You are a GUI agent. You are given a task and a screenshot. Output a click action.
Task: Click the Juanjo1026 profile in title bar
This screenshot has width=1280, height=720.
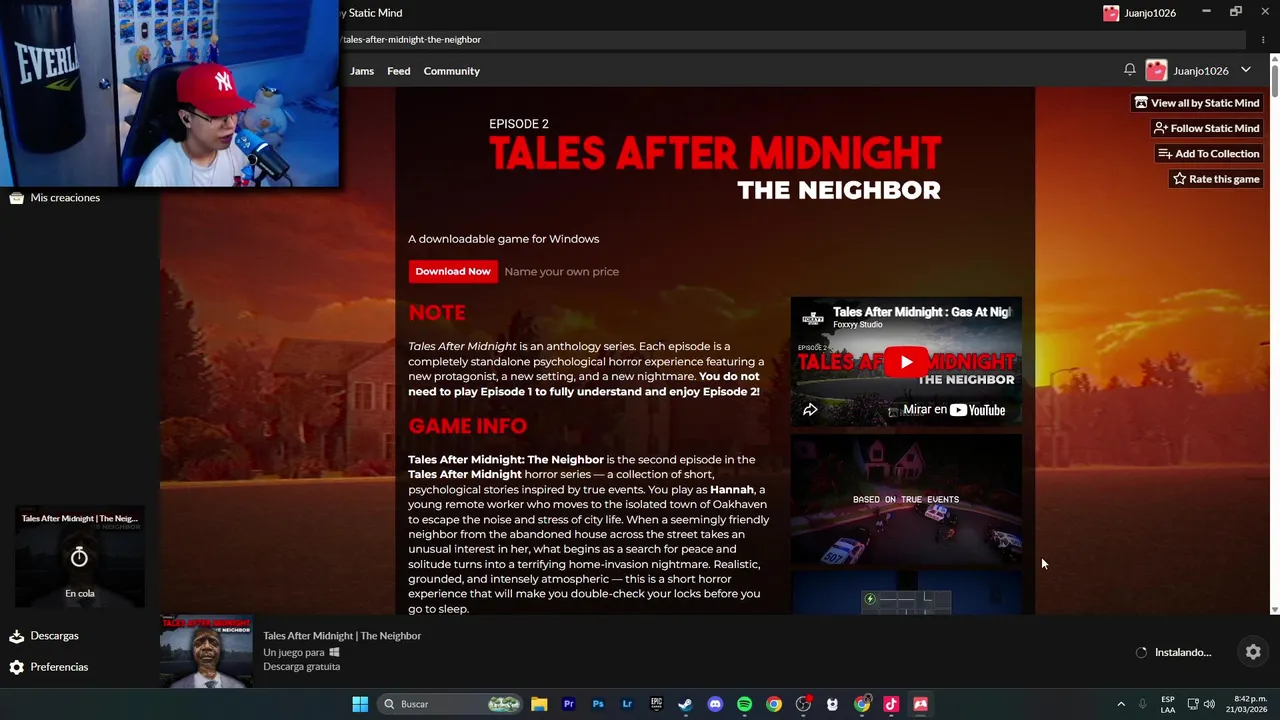(1139, 13)
